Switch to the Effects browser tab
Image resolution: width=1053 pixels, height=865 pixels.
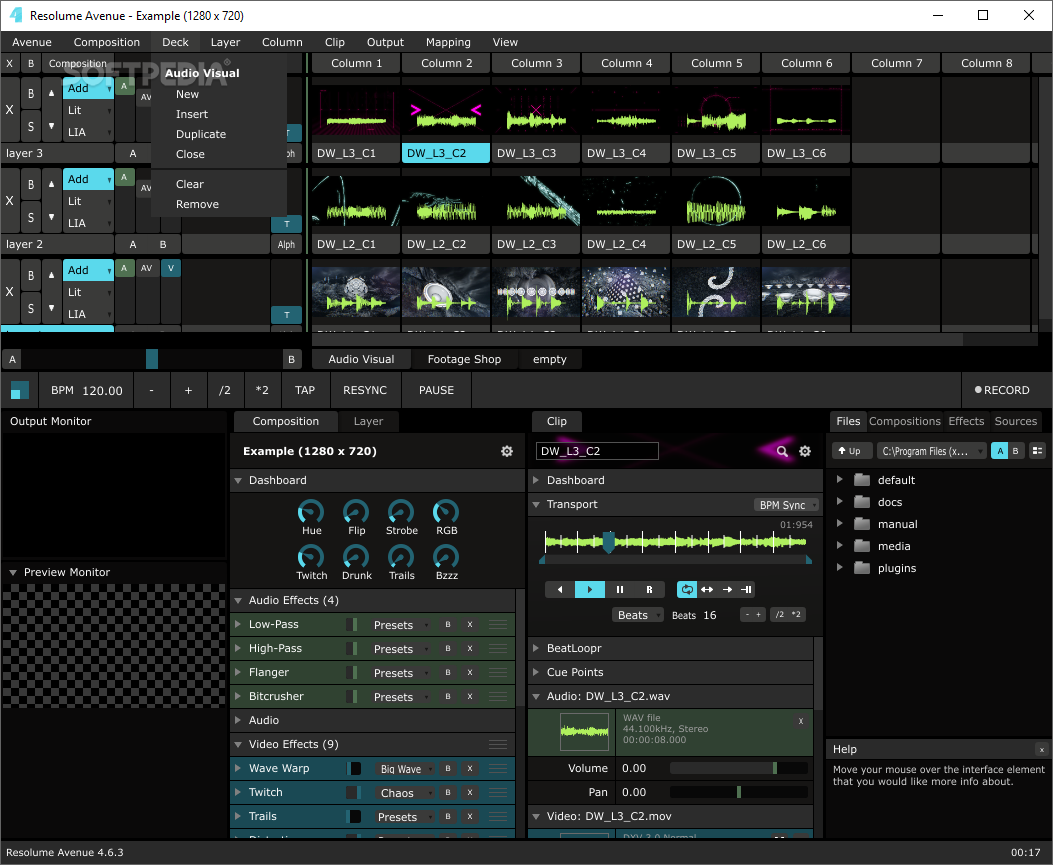[x=966, y=421]
